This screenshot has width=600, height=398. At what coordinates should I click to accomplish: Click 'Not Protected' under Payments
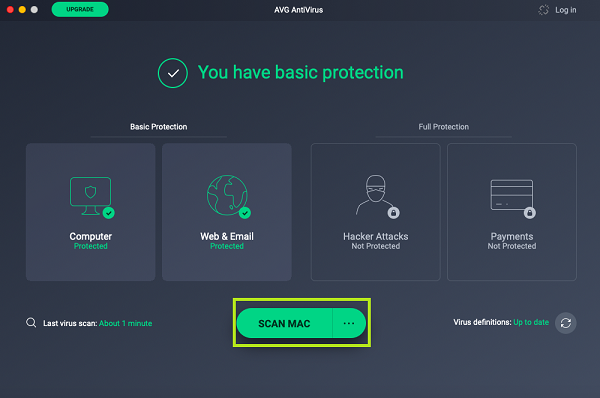click(512, 246)
